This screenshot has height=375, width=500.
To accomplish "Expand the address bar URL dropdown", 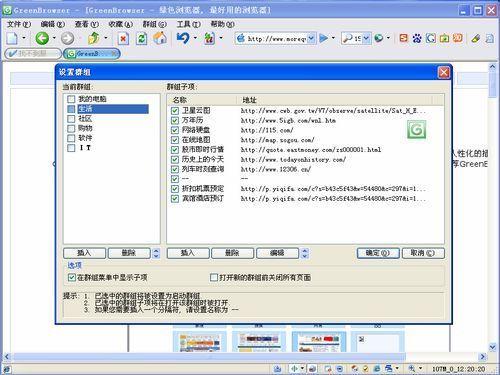I will click(x=311, y=39).
